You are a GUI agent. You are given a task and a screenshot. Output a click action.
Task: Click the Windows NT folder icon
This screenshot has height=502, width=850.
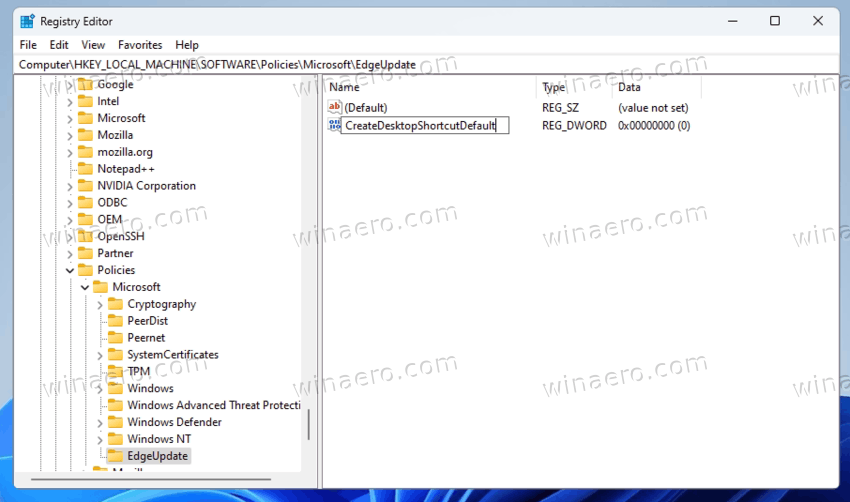click(x=115, y=439)
